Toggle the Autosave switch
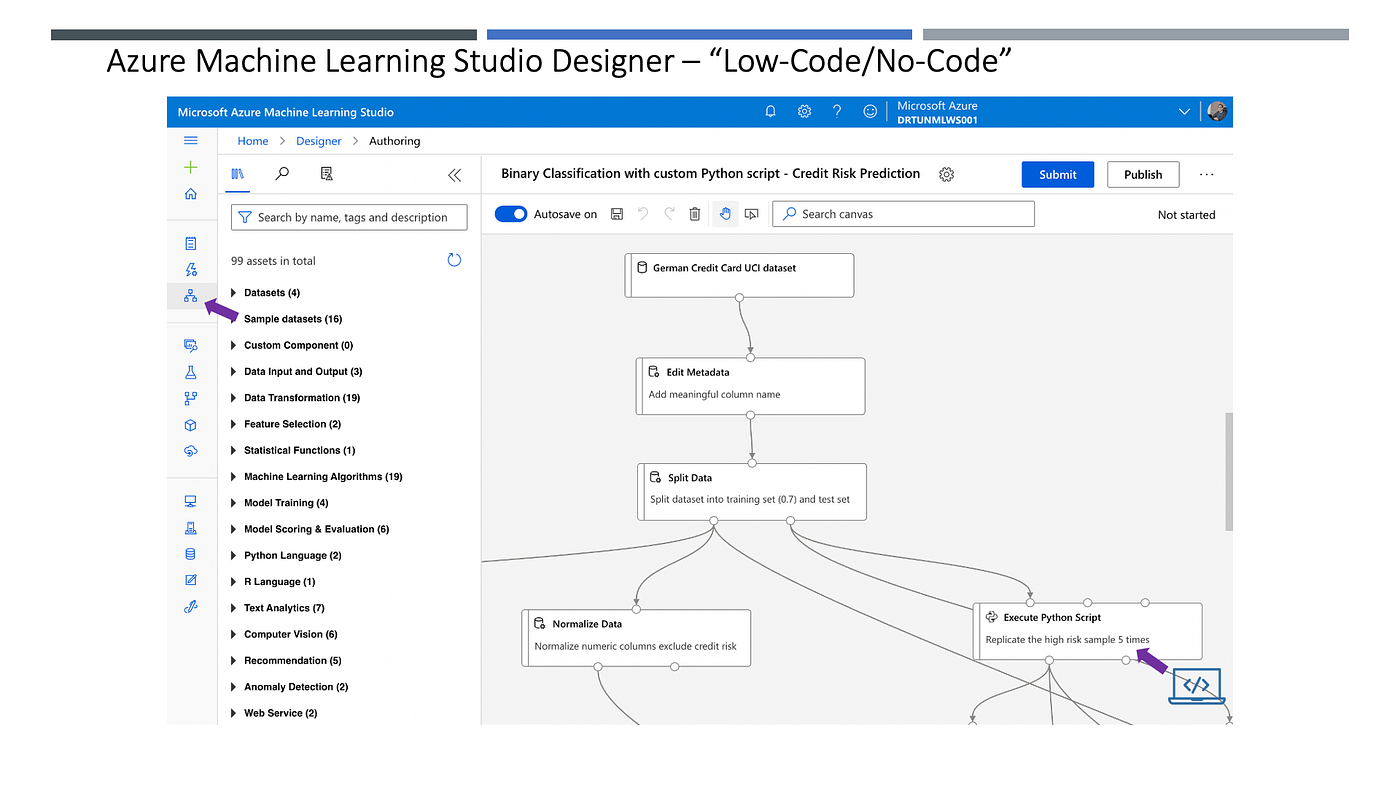The image size is (1400, 788). click(511, 214)
